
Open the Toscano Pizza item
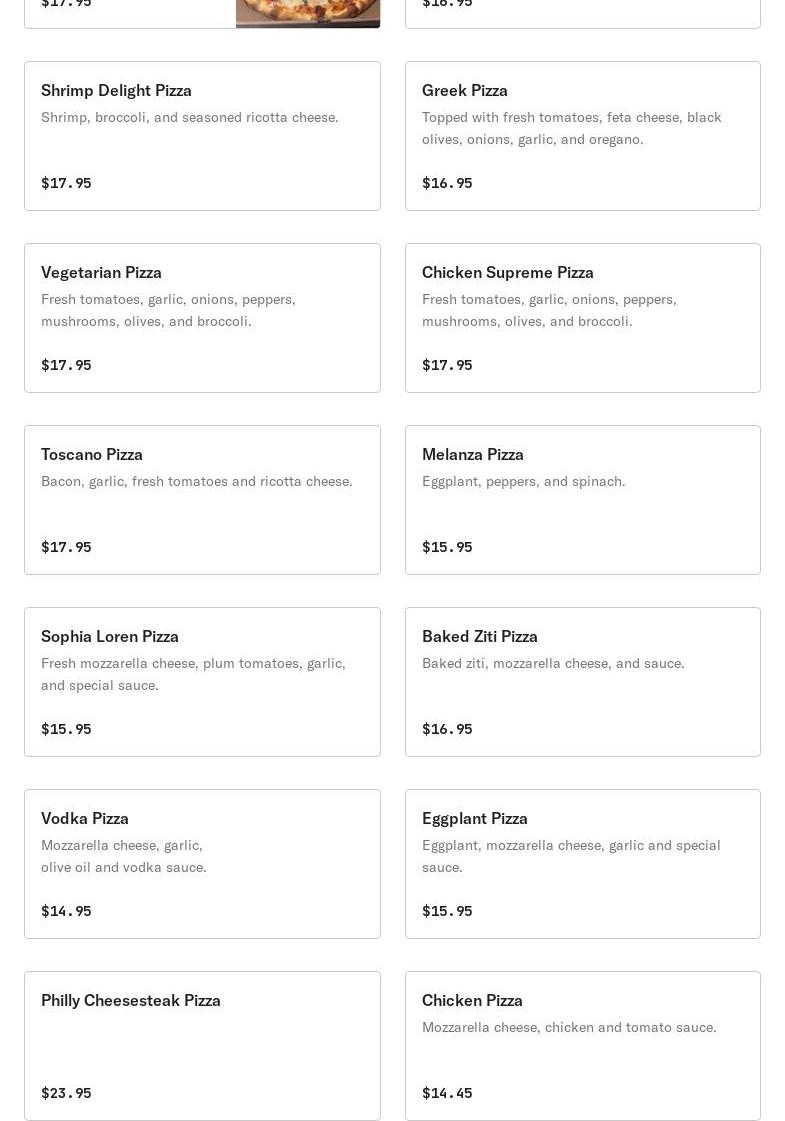pyautogui.click(x=202, y=500)
